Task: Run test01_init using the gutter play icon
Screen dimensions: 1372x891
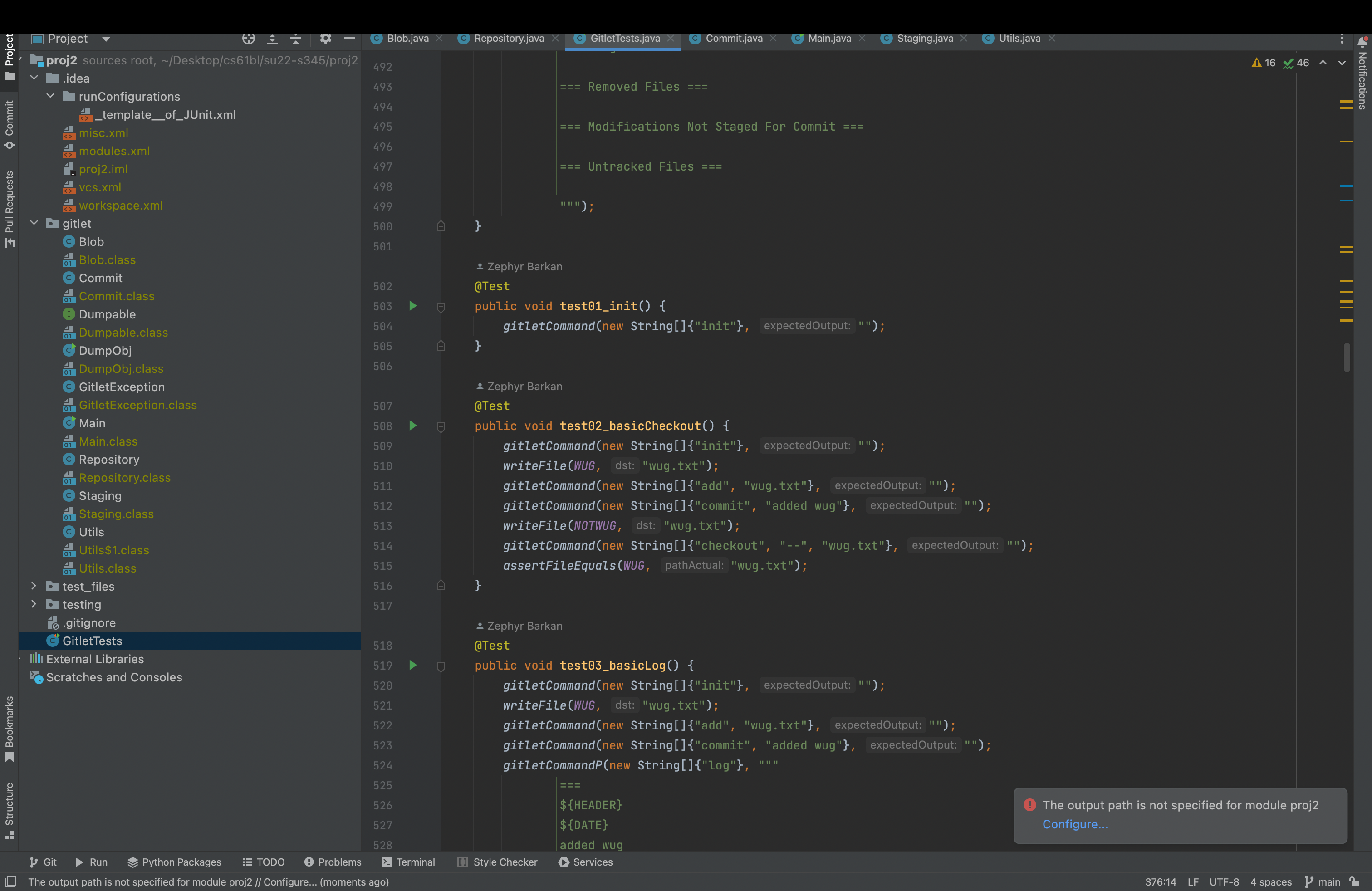Action: click(413, 306)
